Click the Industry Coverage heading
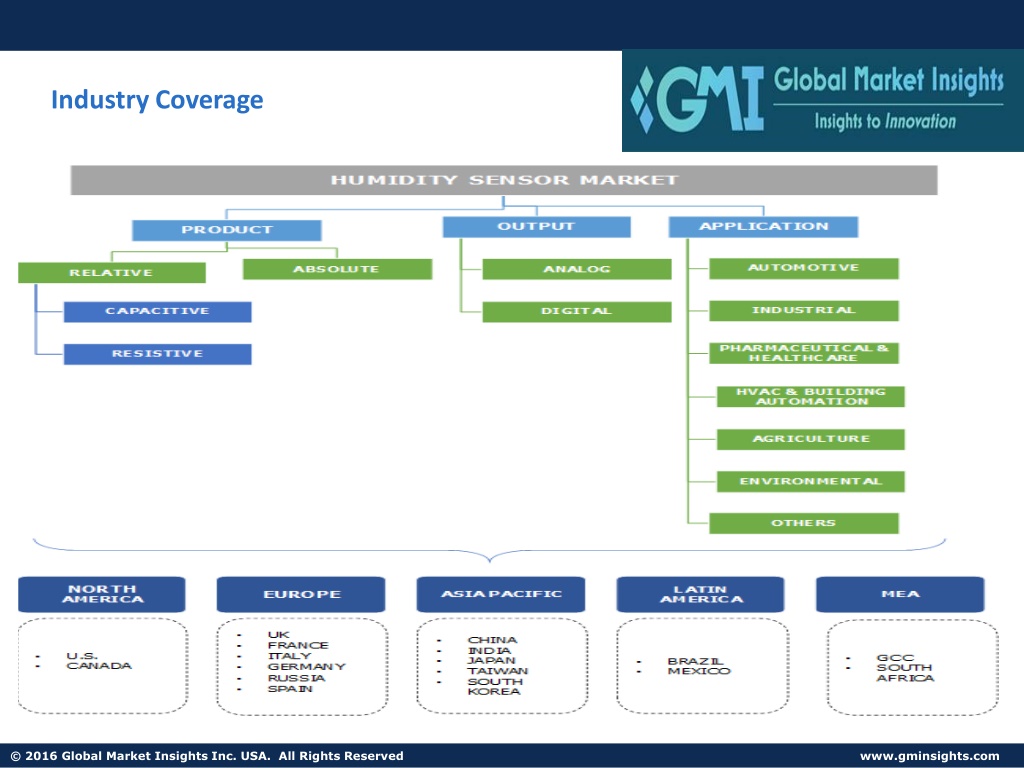 coord(157,100)
